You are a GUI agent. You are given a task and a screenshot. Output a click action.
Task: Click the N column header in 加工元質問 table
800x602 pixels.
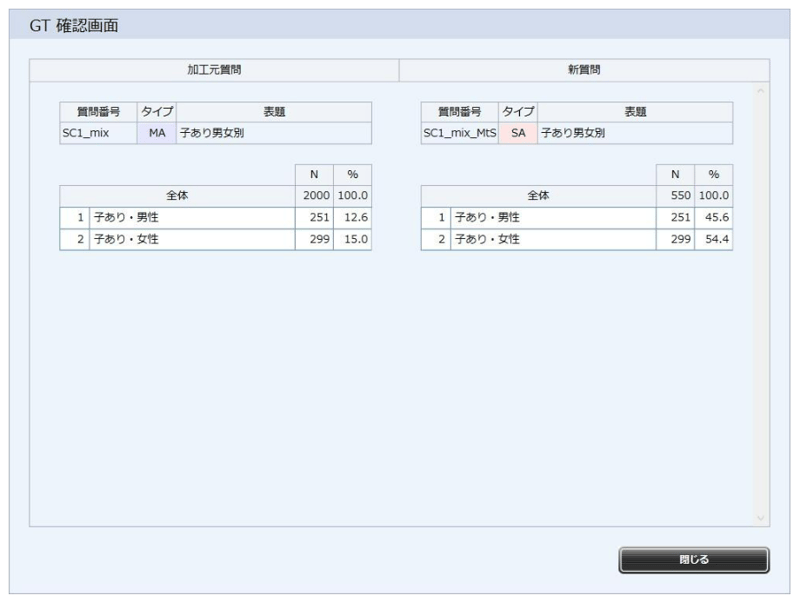[314, 175]
